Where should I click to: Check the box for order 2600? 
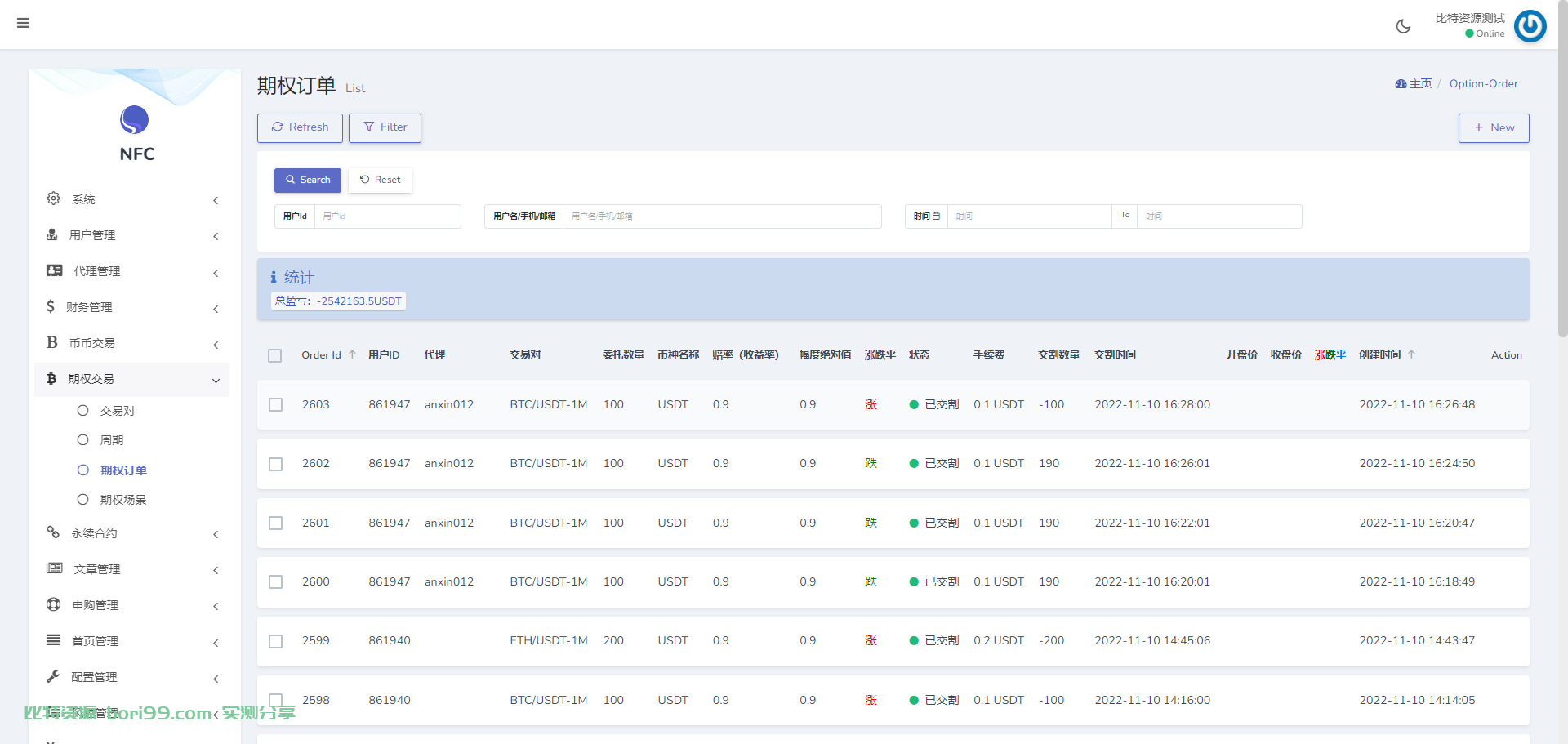pyautogui.click(x=276, y=582)
